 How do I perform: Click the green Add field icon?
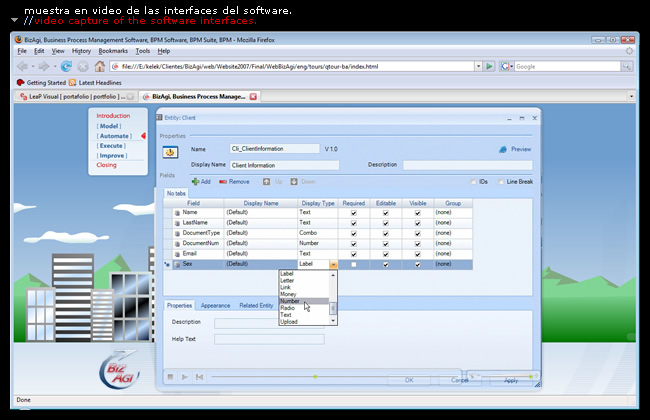[x=193, y=182]
